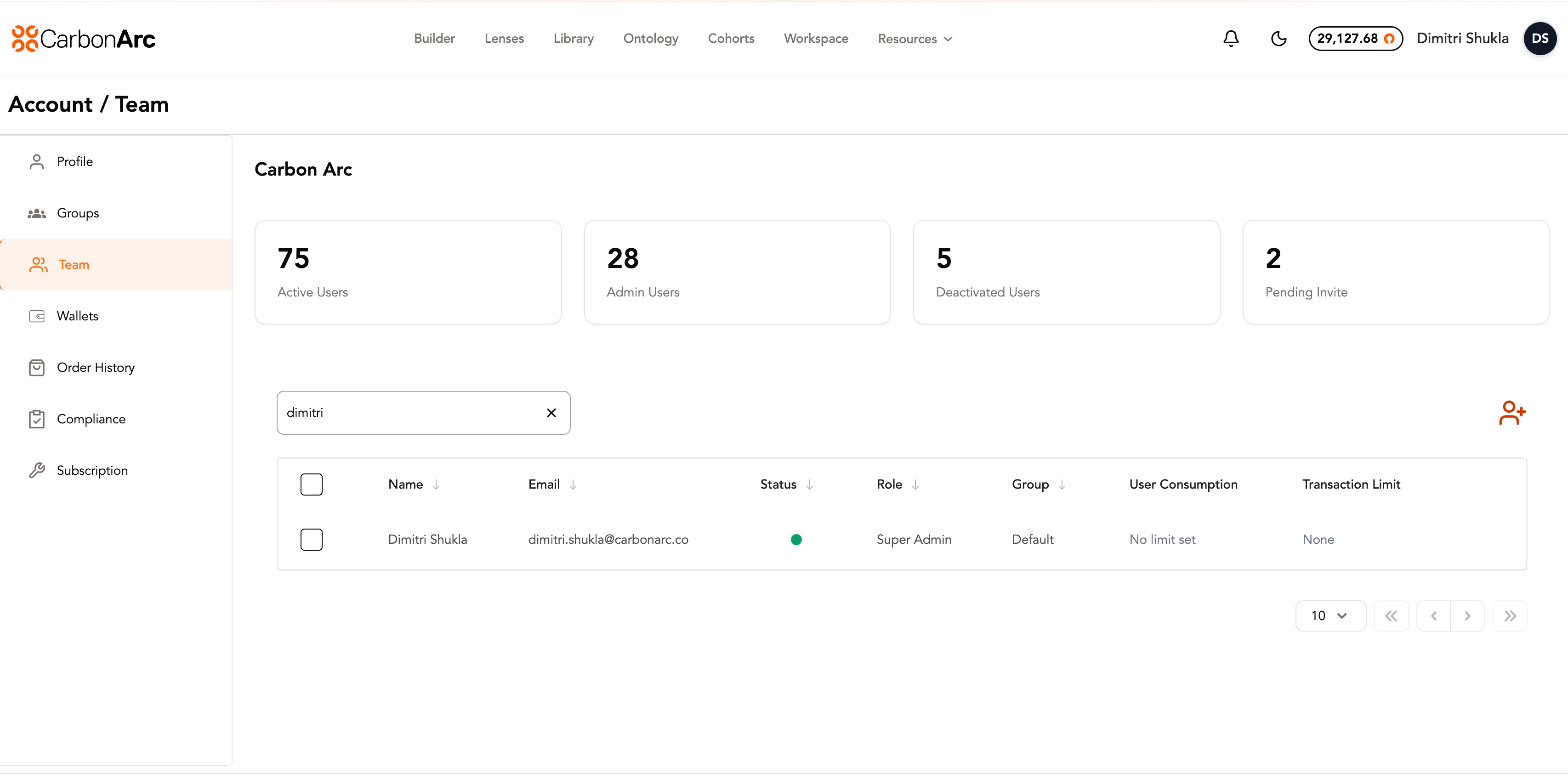Click the add user icon
The image size is (1568, 775).
point(1512,413)
